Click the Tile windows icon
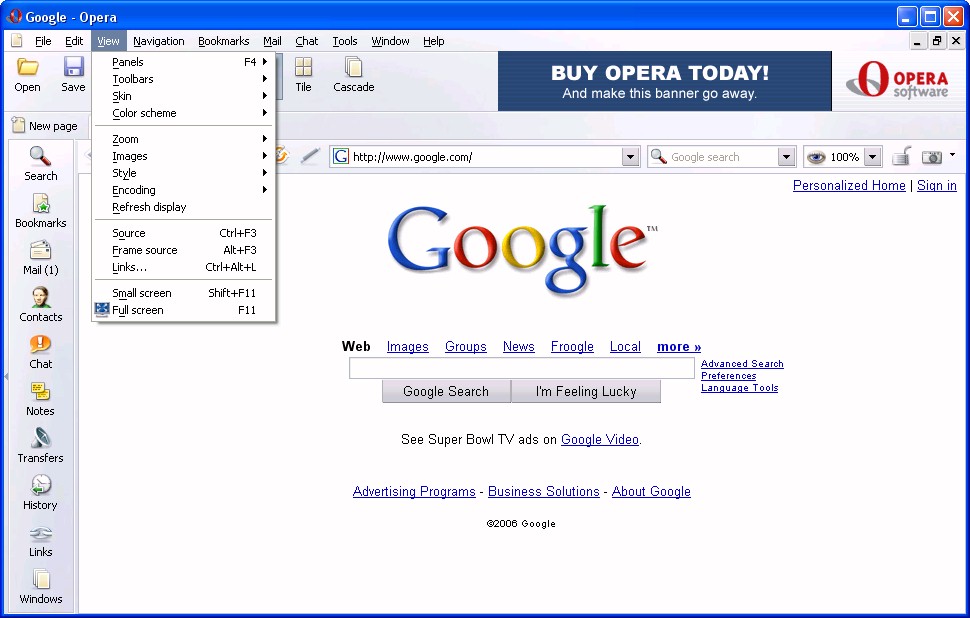This screenshot has width=970, height=618. [303, 67]
